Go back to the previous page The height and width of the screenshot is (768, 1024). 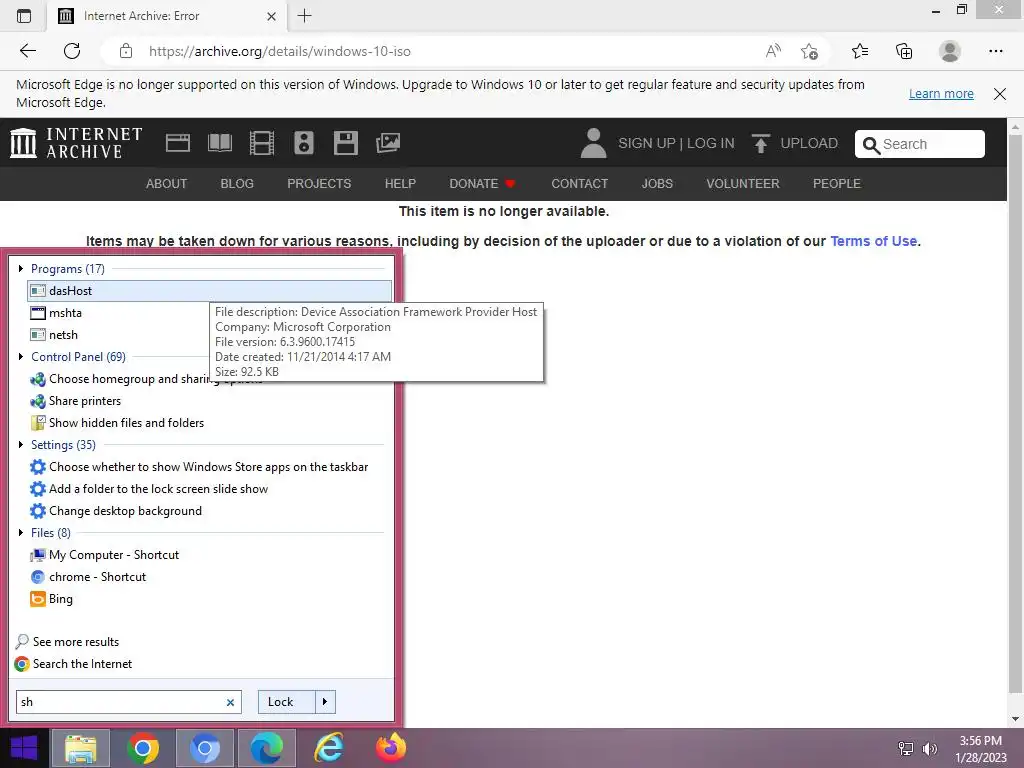pos(27,51)
